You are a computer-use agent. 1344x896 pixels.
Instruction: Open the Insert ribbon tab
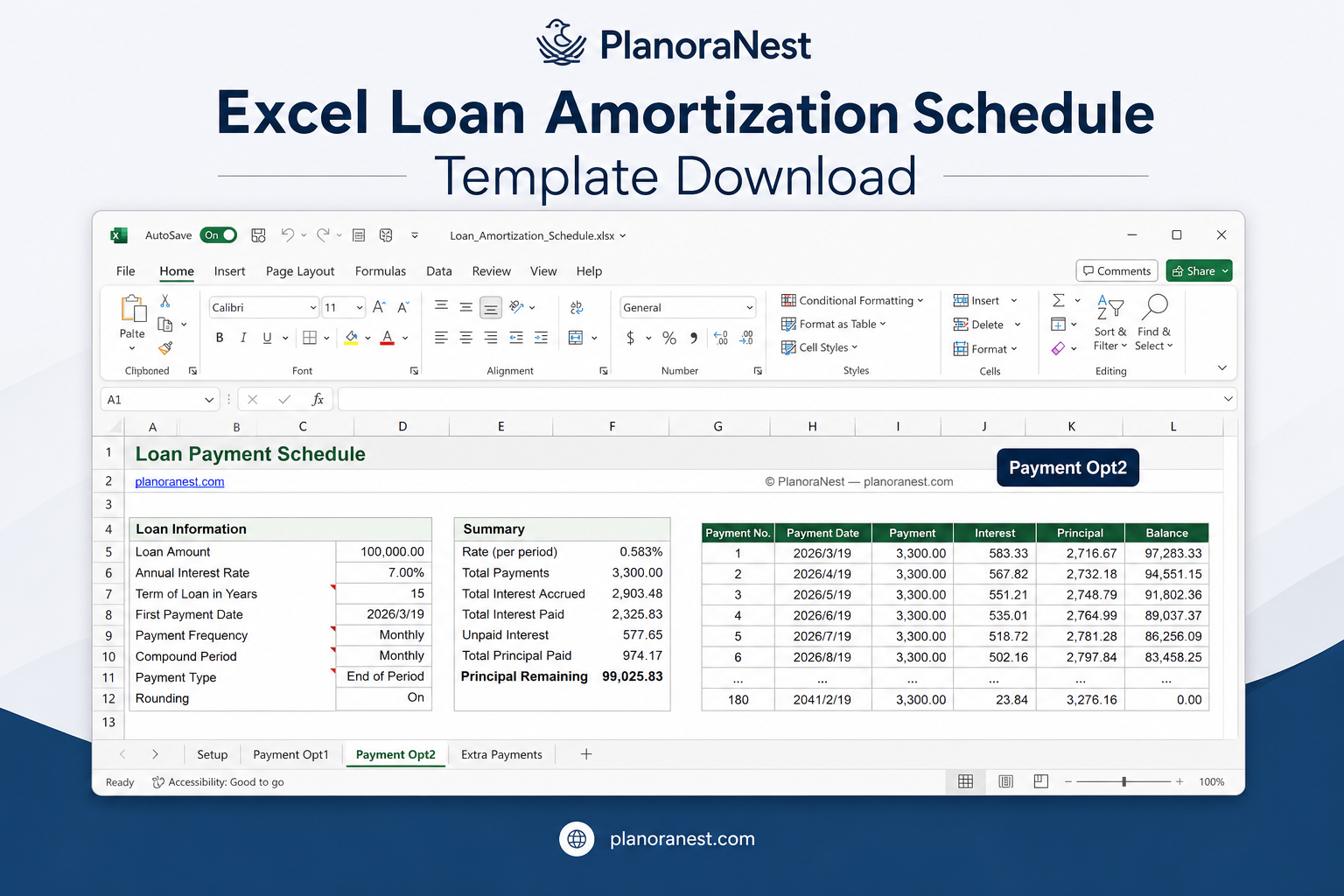pos(229,271)
